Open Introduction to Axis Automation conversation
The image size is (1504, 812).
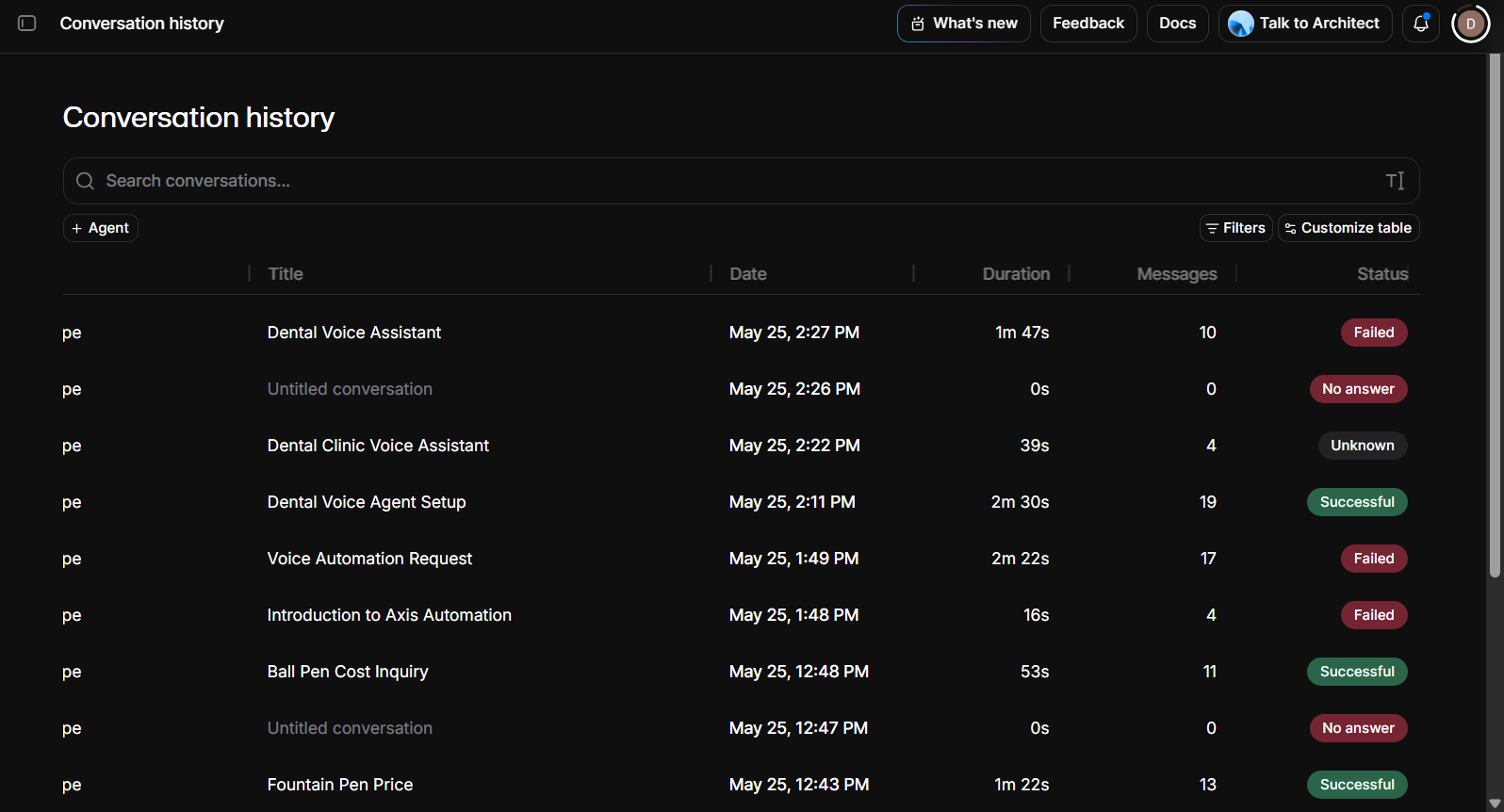tap(389, 615)
